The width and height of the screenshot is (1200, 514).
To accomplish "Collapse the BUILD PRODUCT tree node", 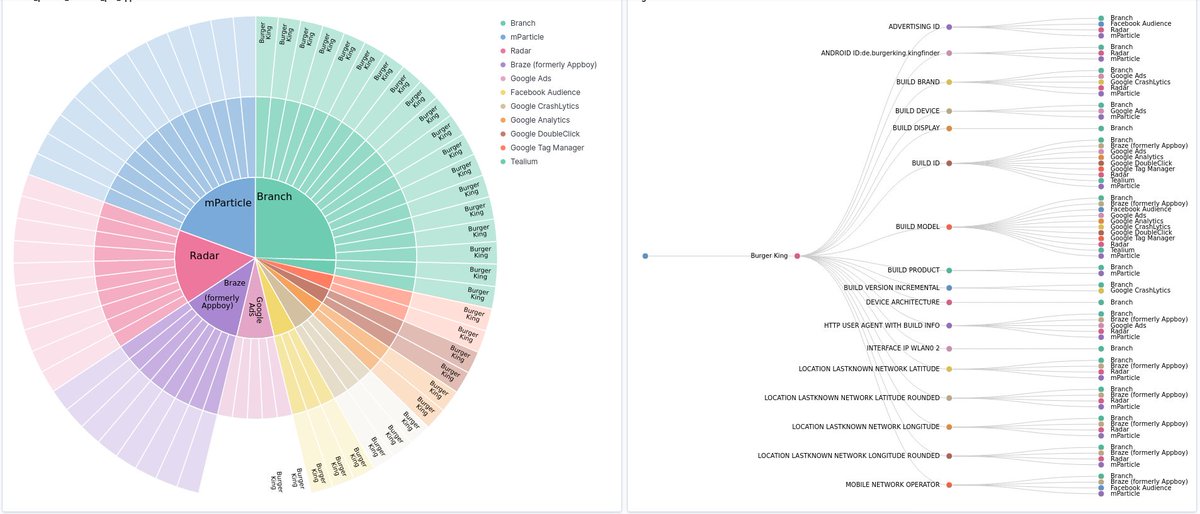I will (949, 270).
